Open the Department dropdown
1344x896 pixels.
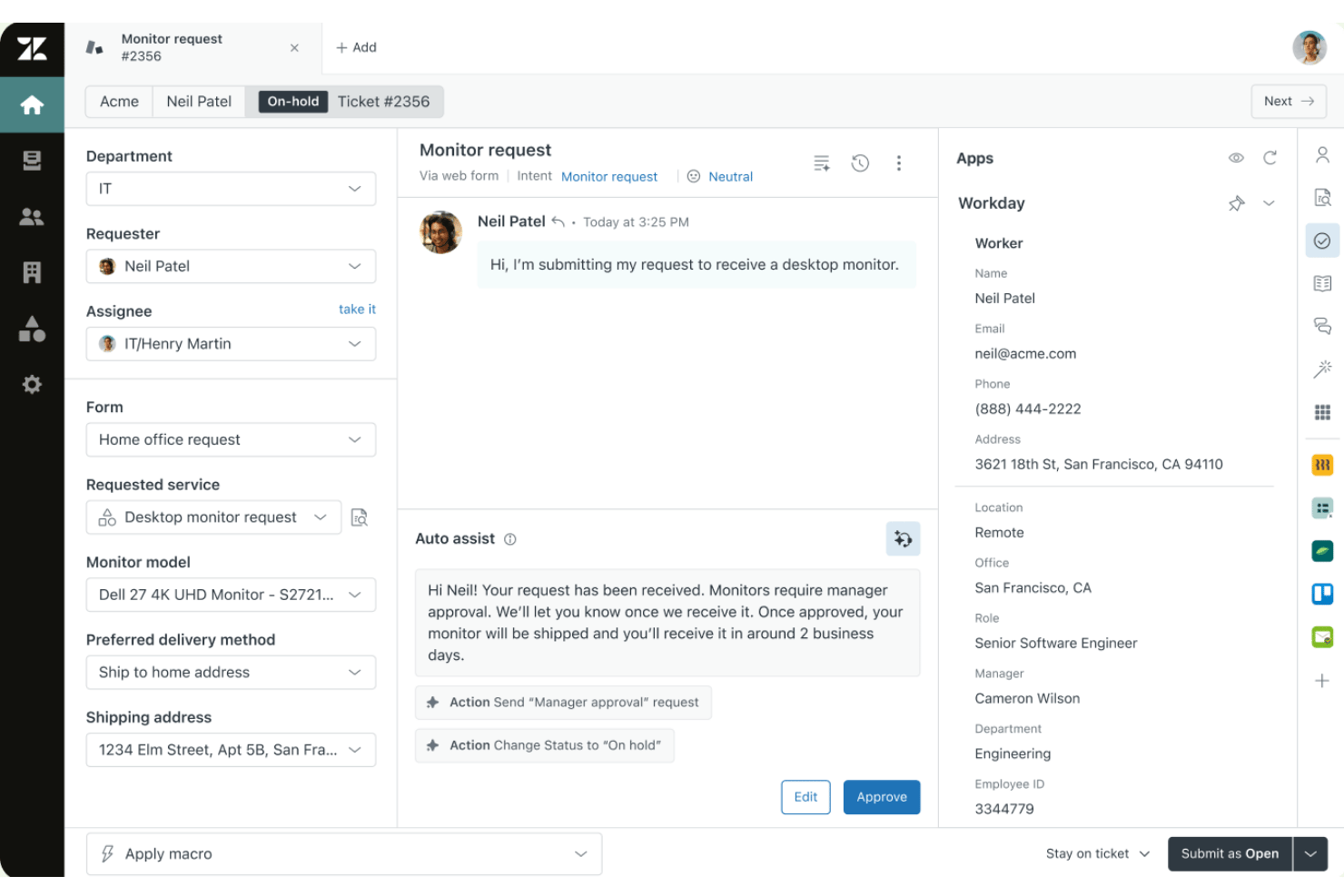[231, 189]
